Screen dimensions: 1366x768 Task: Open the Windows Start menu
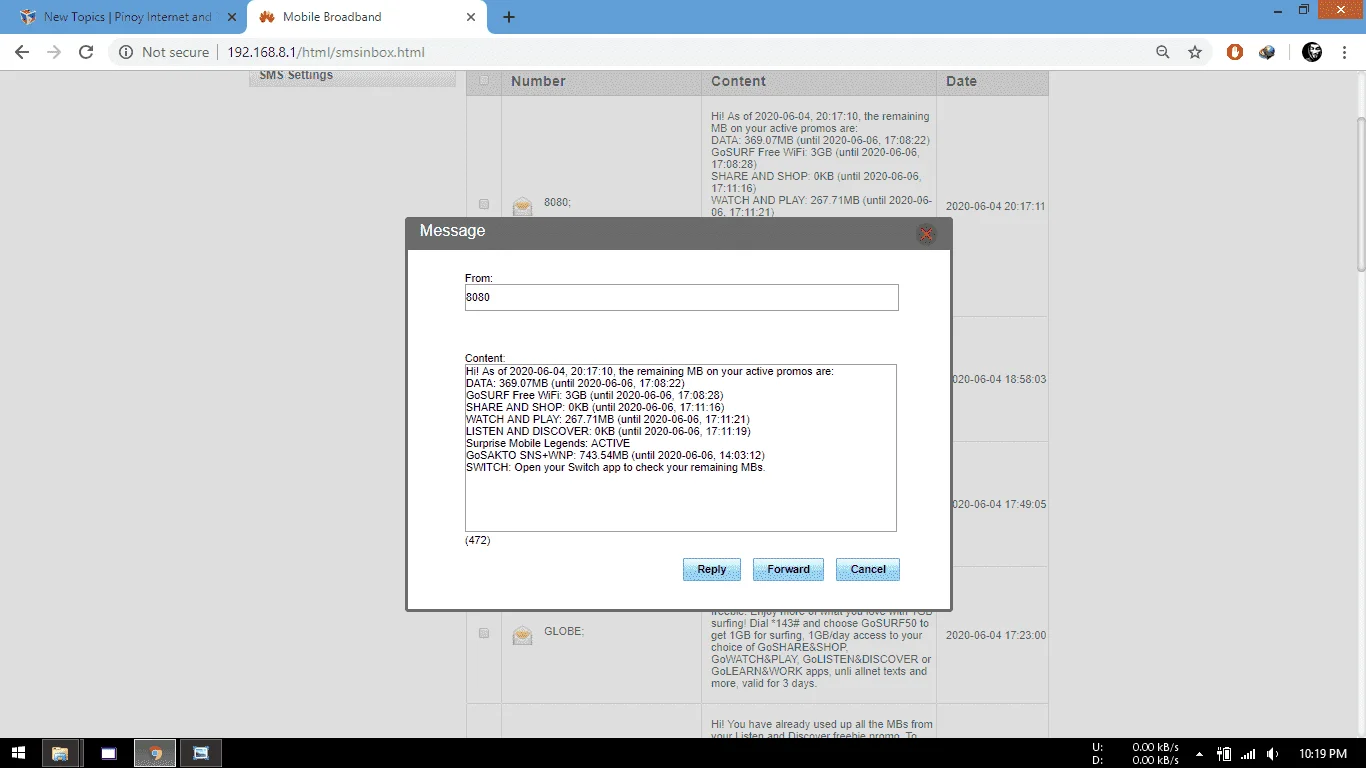click(x=18, y=753)
